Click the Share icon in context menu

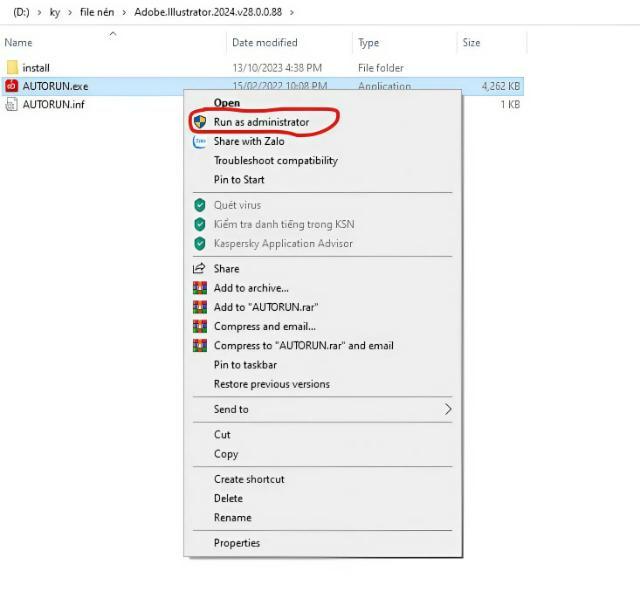click(199, 269)
